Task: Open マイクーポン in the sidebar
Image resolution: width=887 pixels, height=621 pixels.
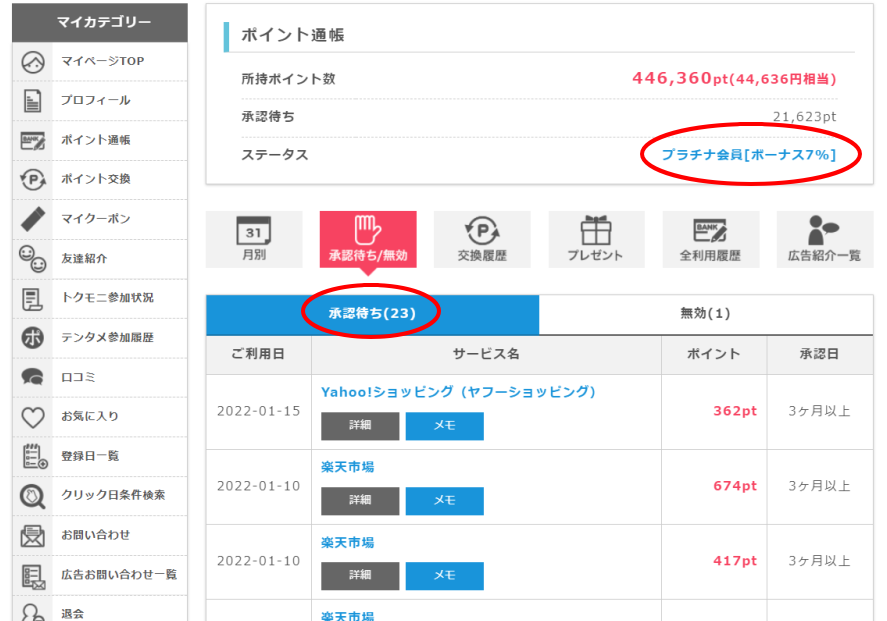Action: (96, 219)
